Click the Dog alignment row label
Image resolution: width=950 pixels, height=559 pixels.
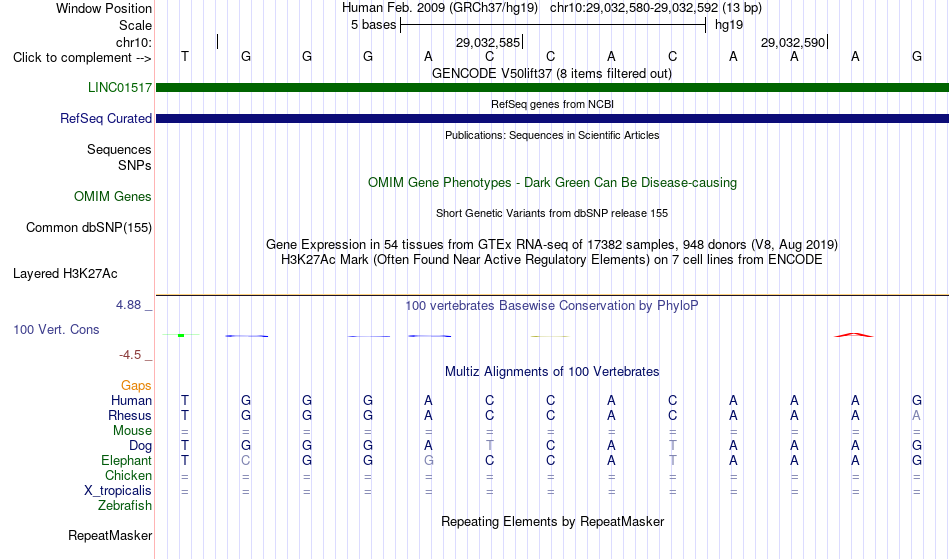click(x=140, y=446)
